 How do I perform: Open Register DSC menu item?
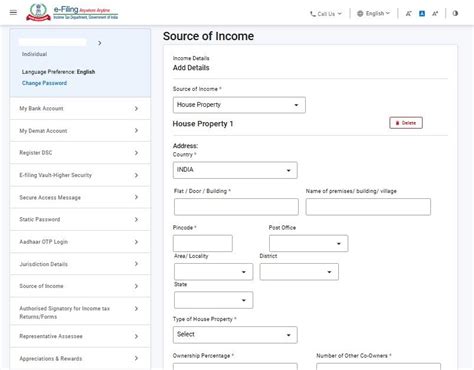coord(80,153)
